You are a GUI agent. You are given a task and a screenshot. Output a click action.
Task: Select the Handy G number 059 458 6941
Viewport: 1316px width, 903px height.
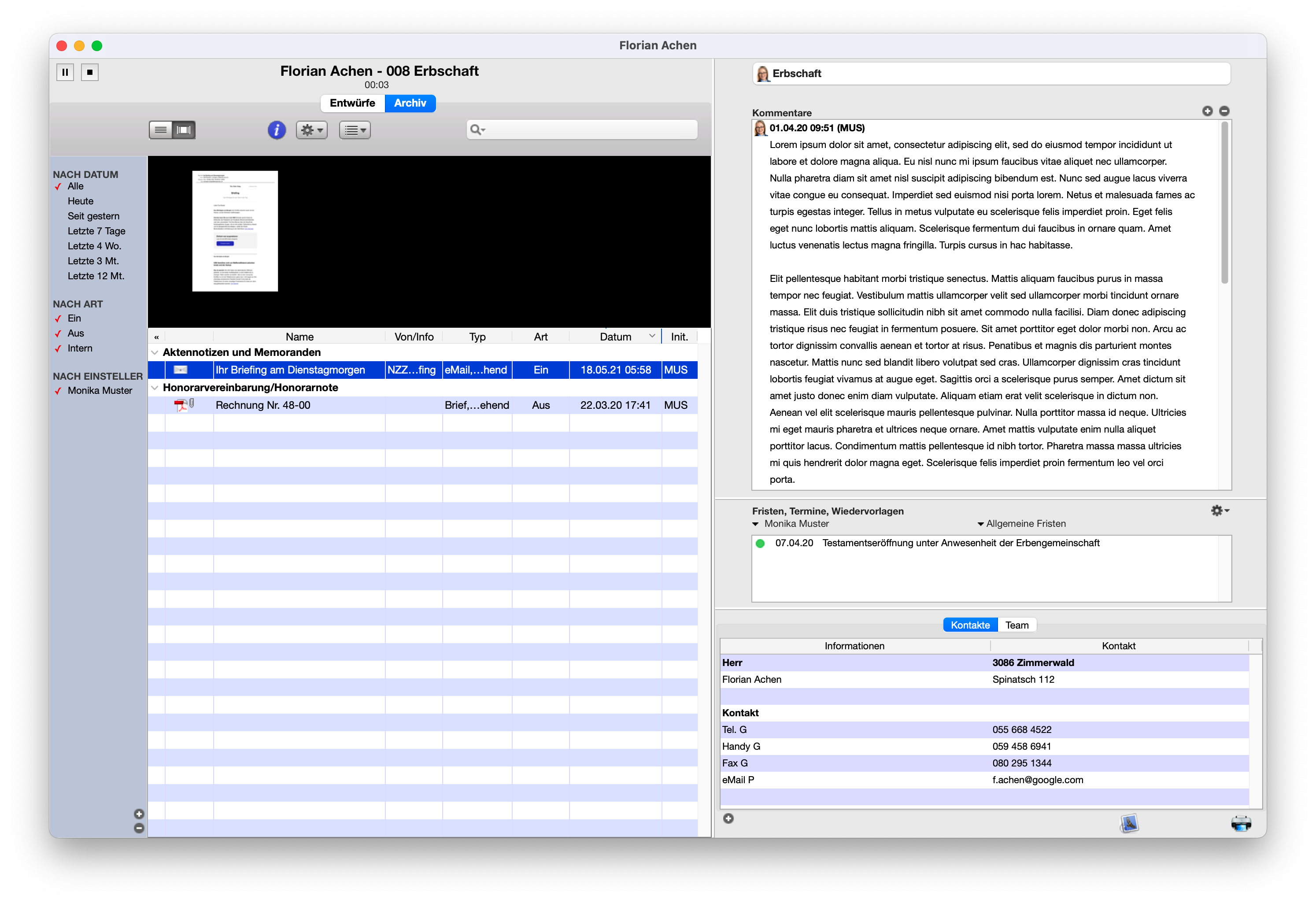pos(1021,747)
